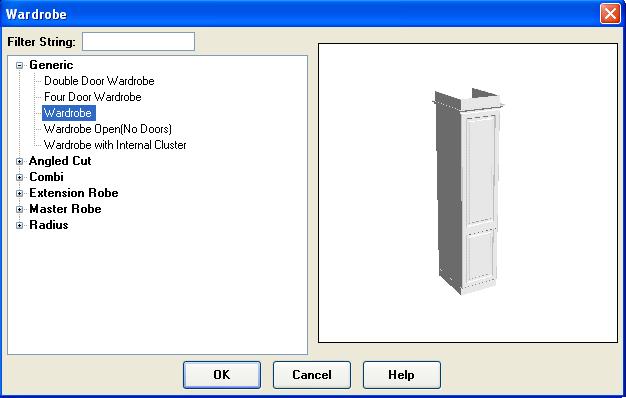Click in the Filter String field

(x=139, y=42)
